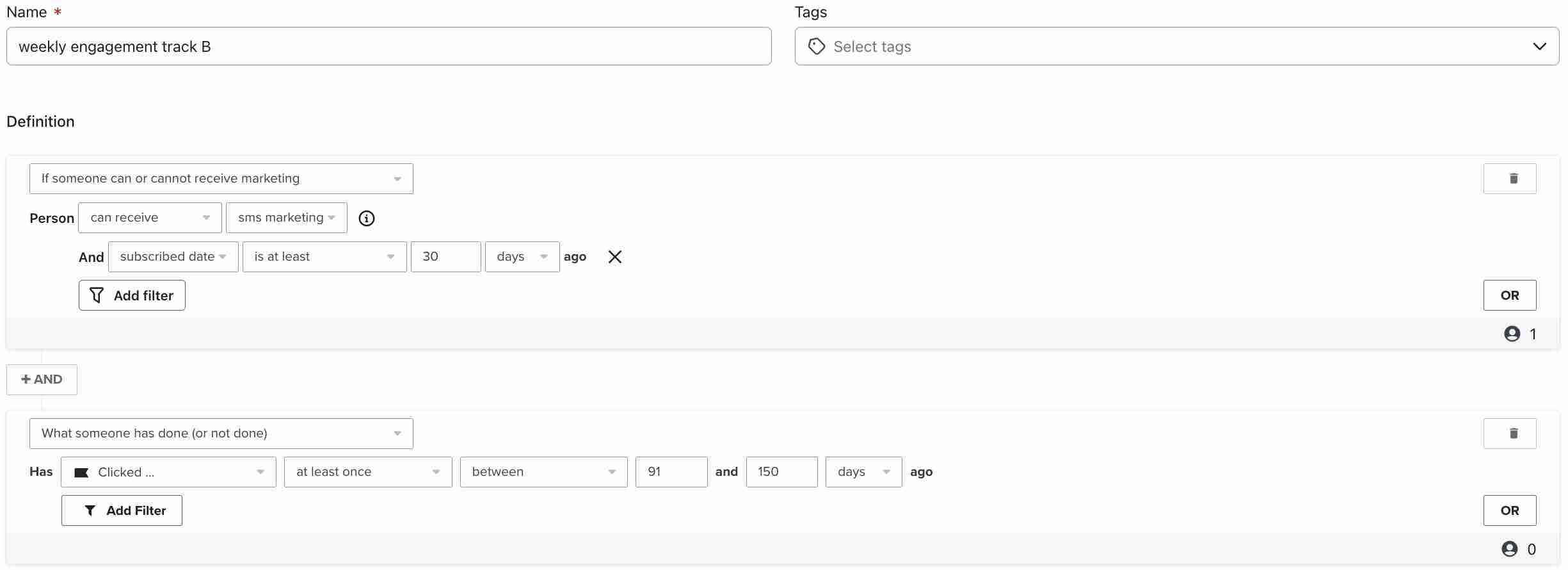
Task: Click OR button in the first condition
Action: pyautogui.click(x=1509, y=295)
